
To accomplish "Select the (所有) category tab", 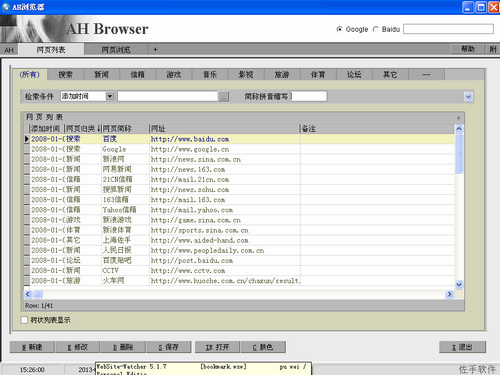I will point(30,75).
